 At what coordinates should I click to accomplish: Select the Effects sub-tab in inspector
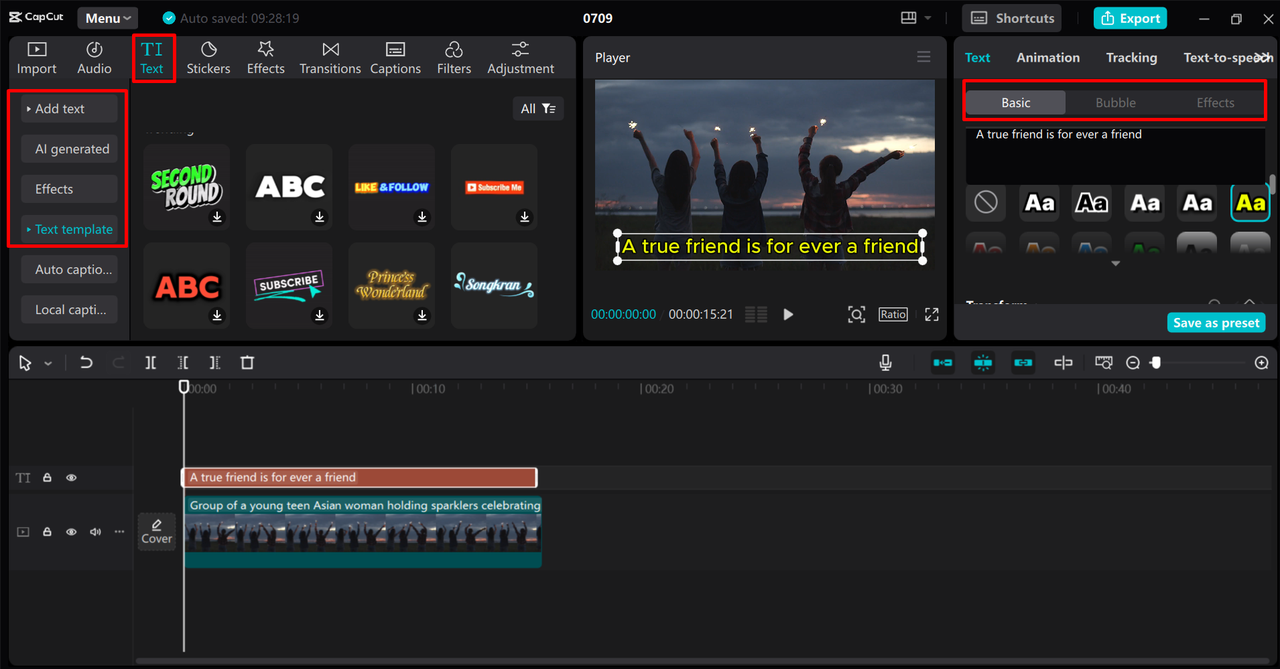point(1215,102)
